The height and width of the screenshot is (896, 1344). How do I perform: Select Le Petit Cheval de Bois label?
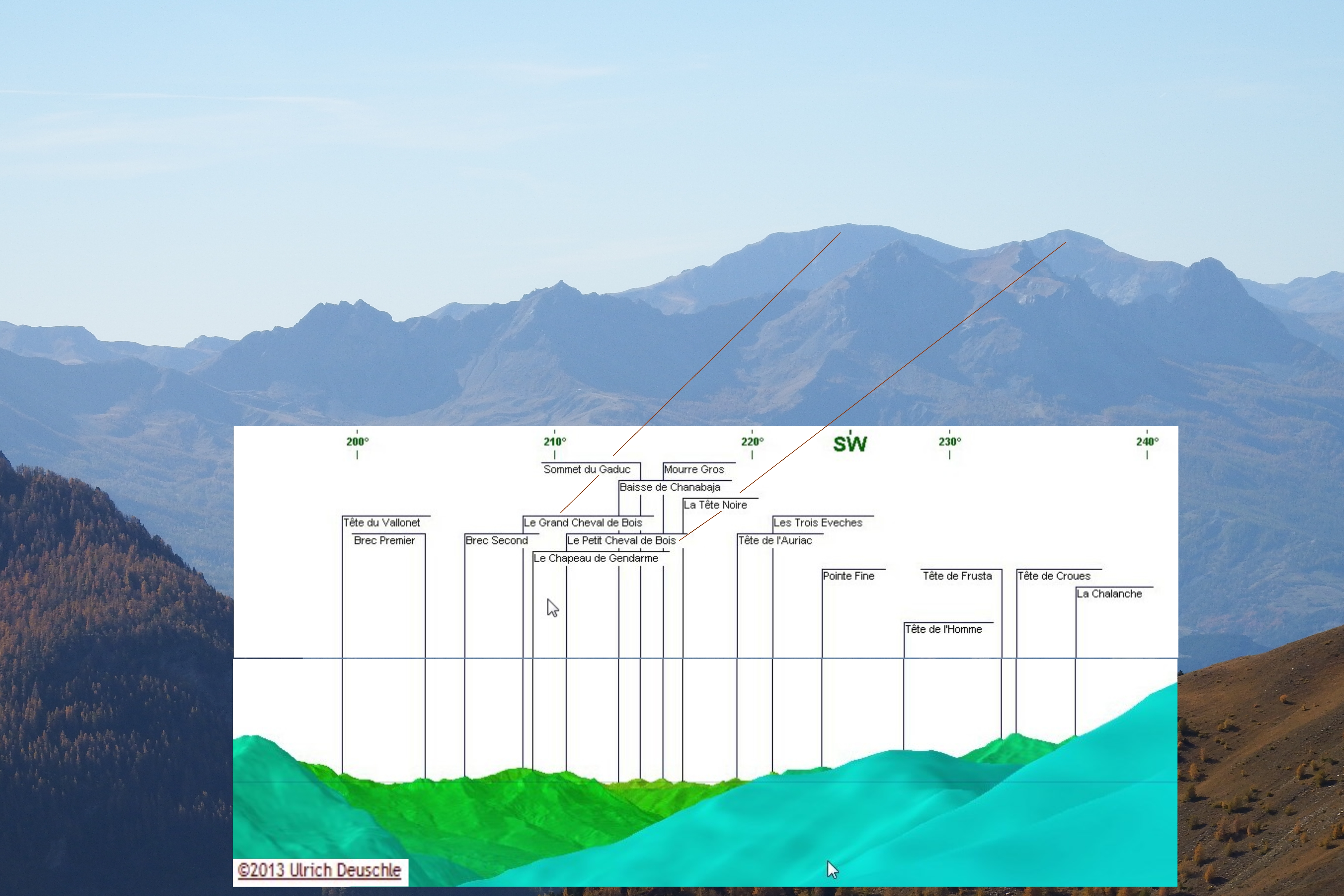[x=621, y=540]
